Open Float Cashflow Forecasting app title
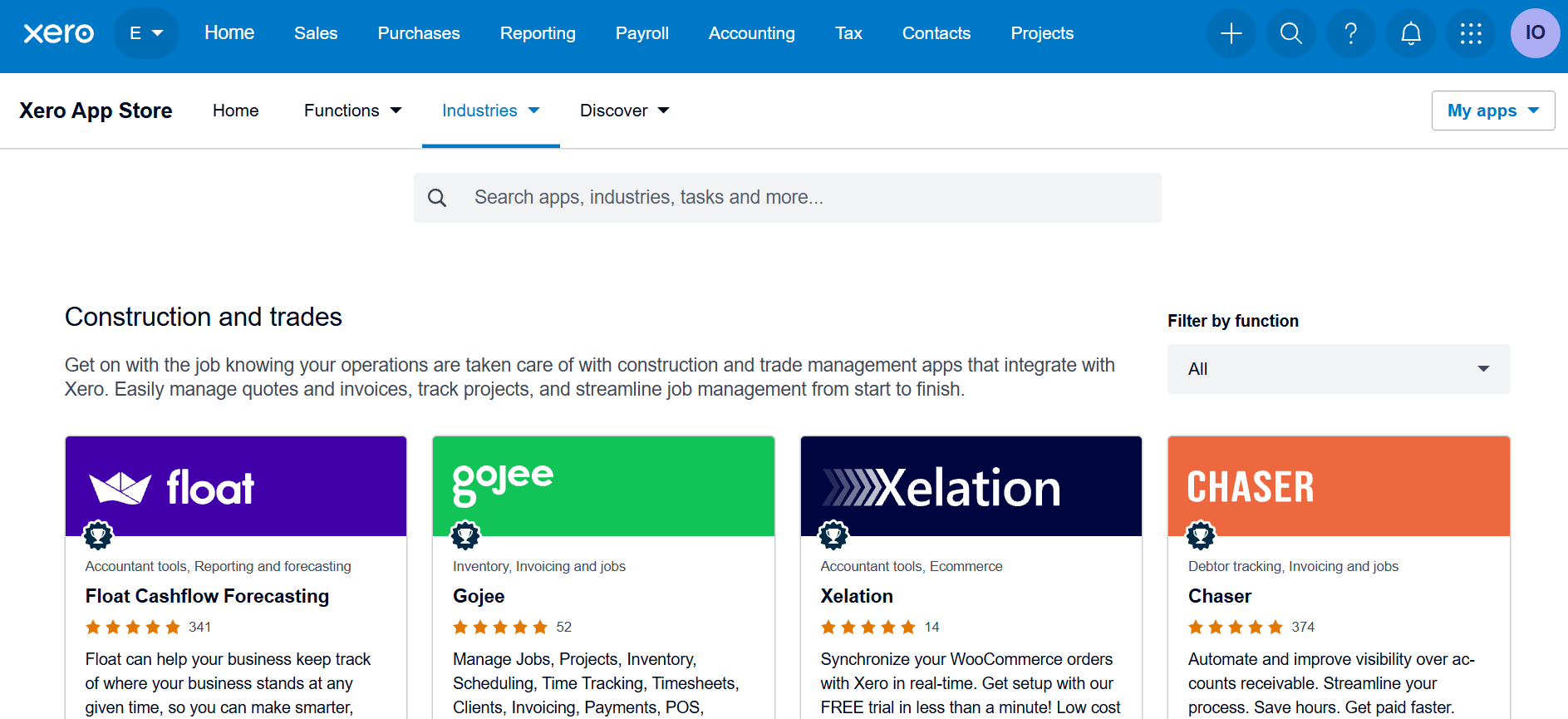The height and width of the screenshot is (719, 1568). pyautogui.click(x=207, y=596)
